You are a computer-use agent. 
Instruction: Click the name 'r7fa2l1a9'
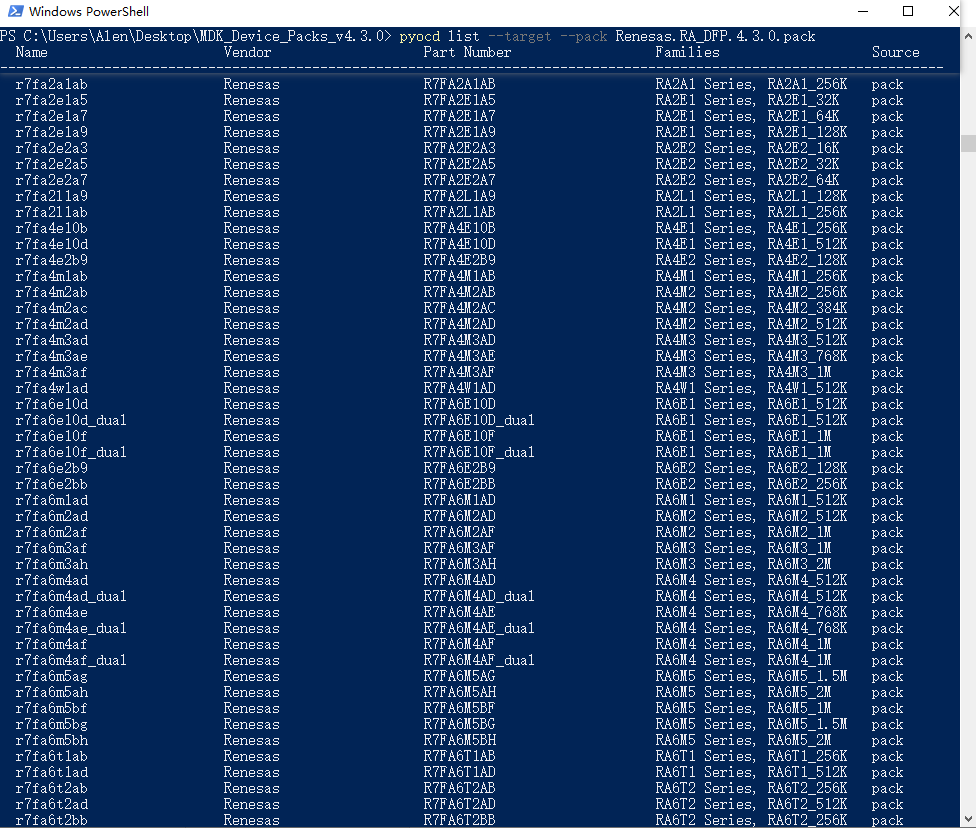point(52,196)
